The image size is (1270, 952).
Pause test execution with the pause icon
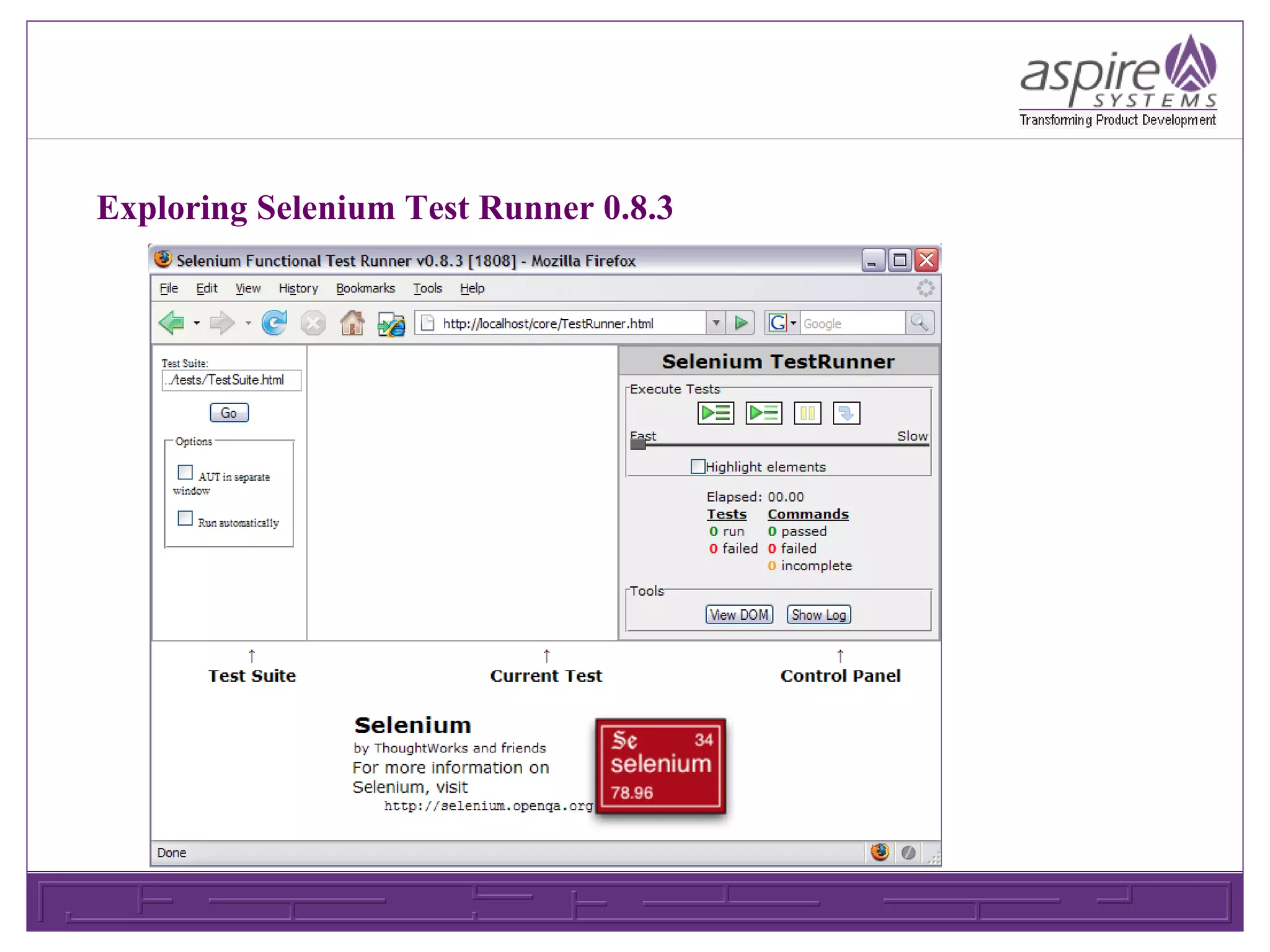click(807, 413)
